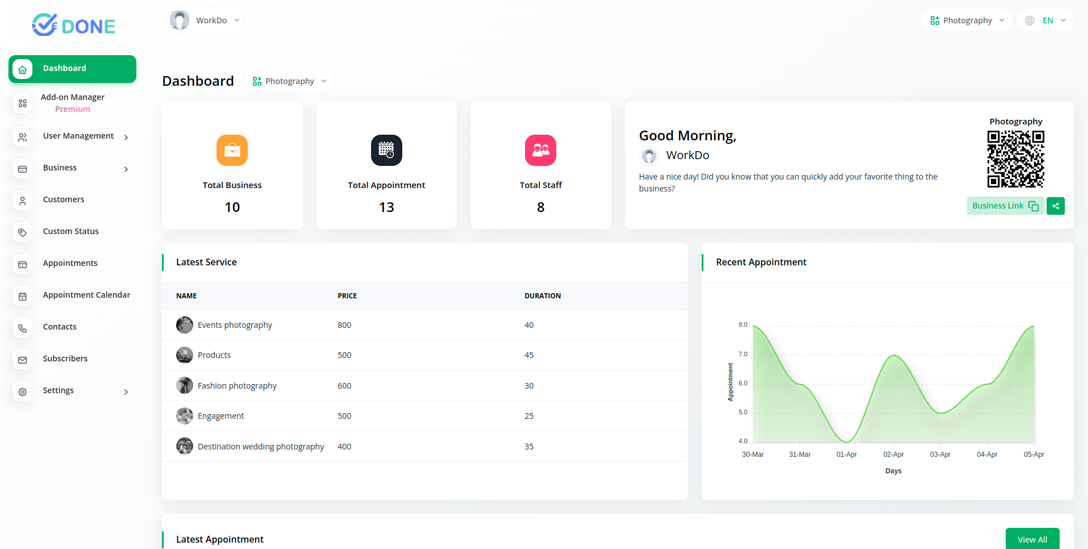
Task: Click the Add-on Manager grid icon
Action: coord(22,103)
